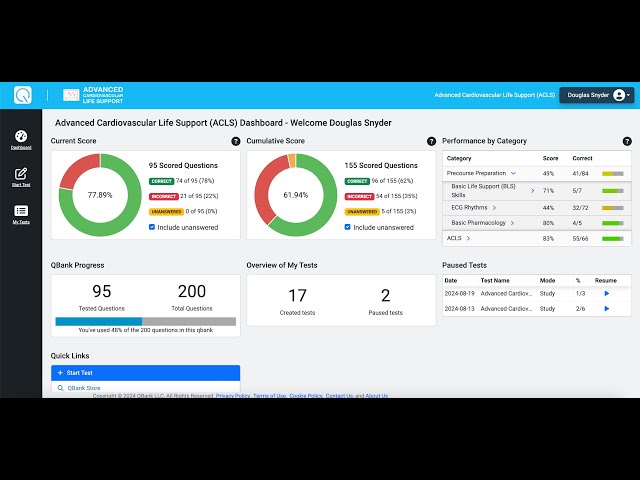Image resolution: width=640 pixels, height=480 pixels.
Task: Open the Contact Us footer link
Action: (x=339, y=396)
